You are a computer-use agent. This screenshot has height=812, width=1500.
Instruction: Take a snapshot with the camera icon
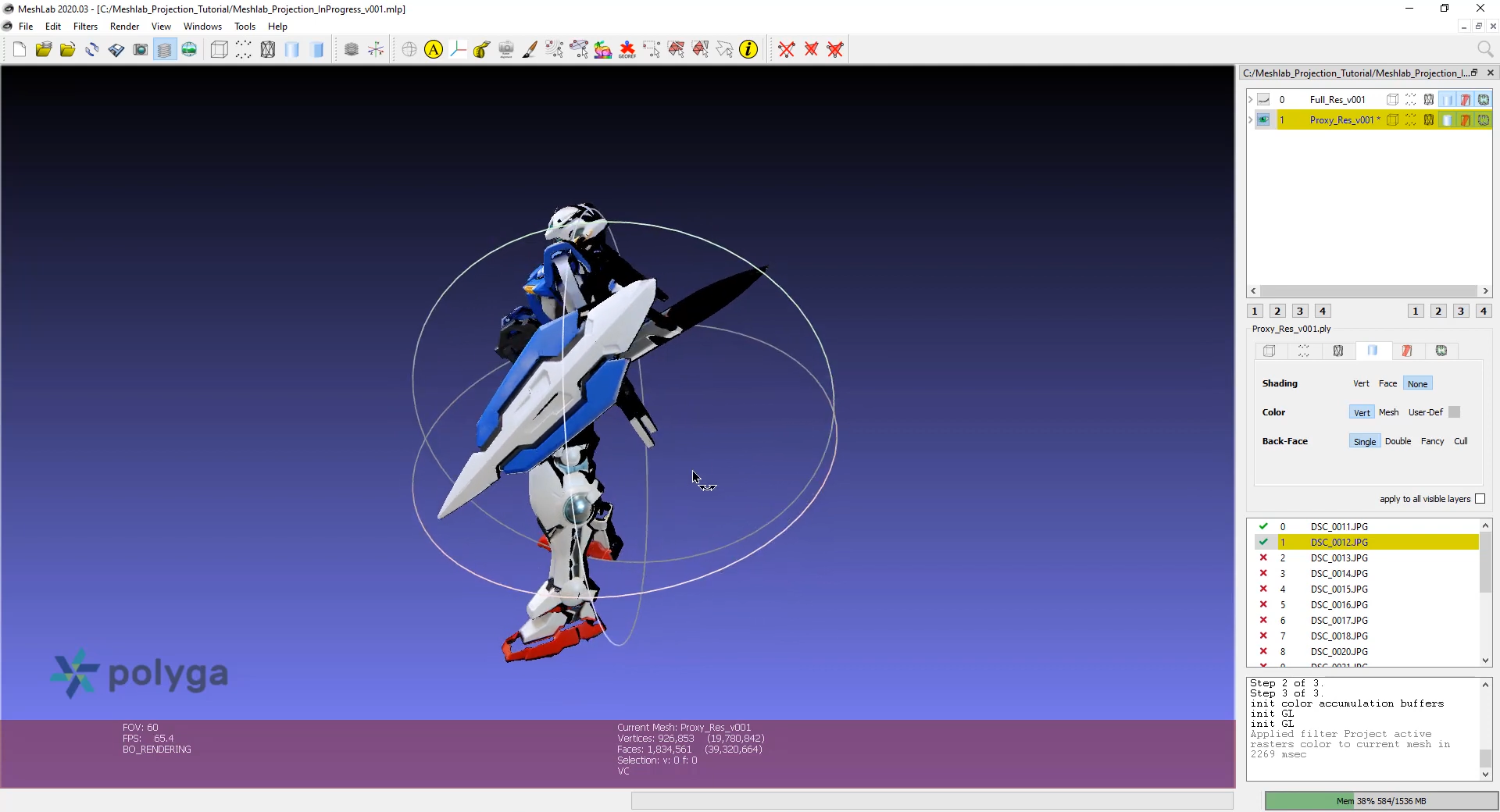(141, 50)
